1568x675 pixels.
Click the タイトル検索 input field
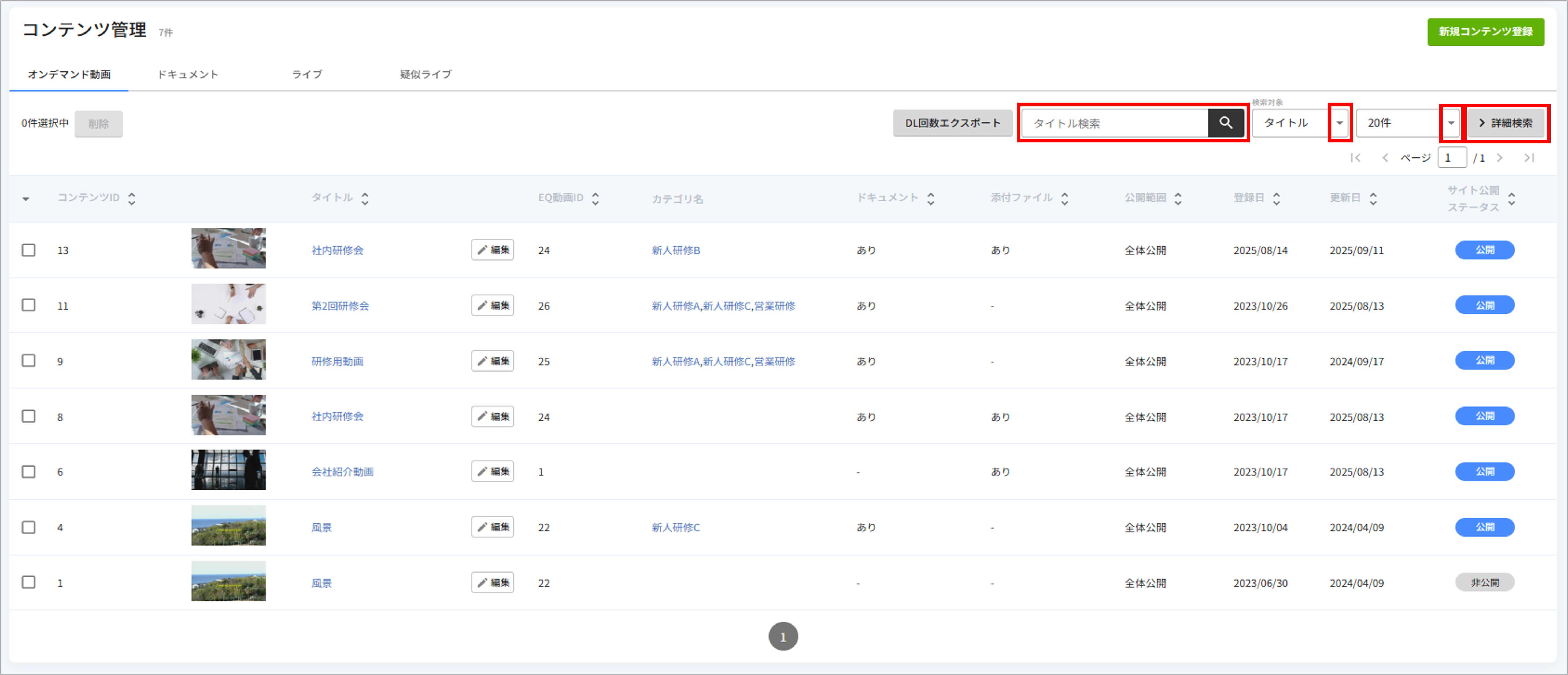tap(1115, 123)
